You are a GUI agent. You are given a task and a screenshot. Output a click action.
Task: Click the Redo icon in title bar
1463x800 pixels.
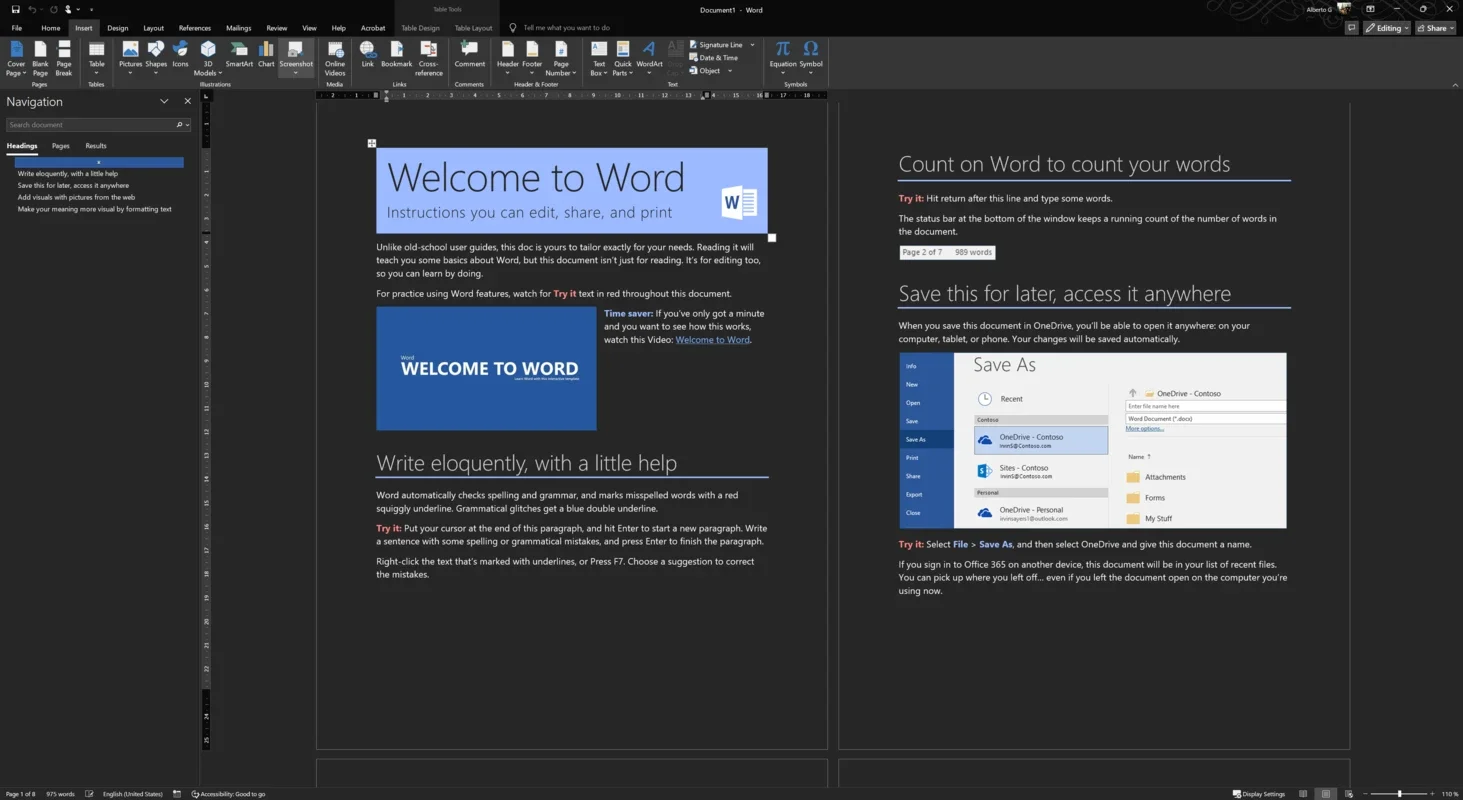click(53, 10)
